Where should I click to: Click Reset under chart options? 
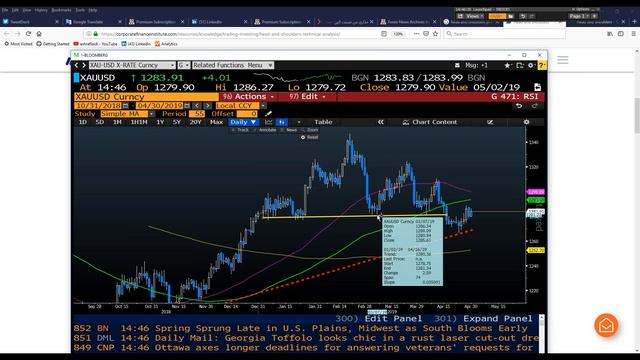(309, 137)
